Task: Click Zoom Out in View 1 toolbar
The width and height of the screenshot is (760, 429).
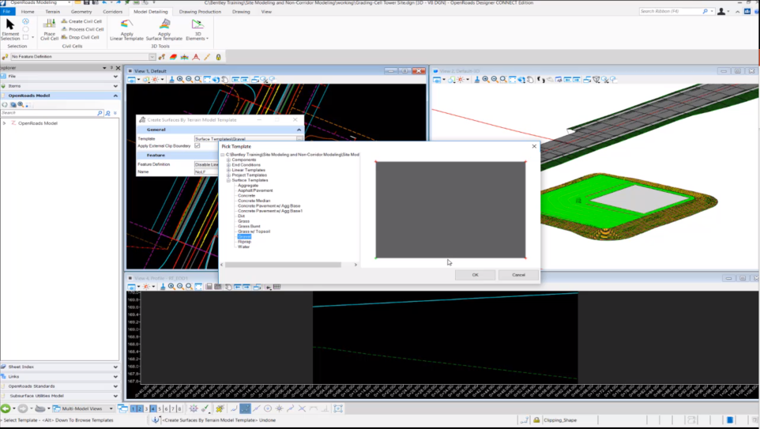Action: coord(189,79)
